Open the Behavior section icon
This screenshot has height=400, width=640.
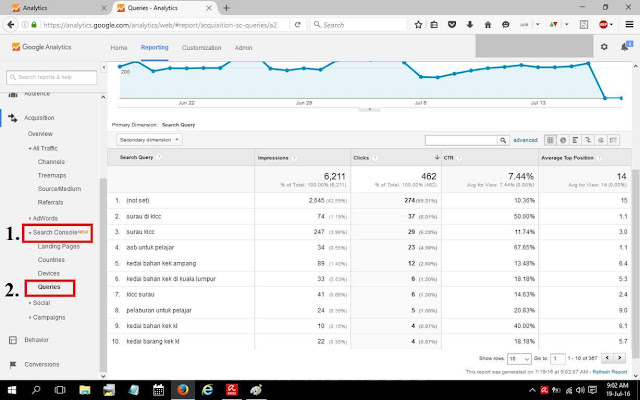point(13,340)
